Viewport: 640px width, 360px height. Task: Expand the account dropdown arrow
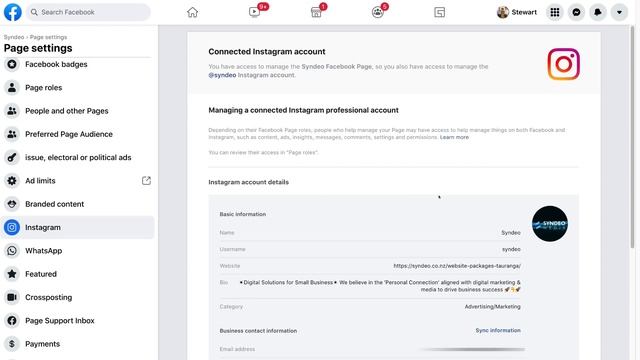tap(619, 12)
